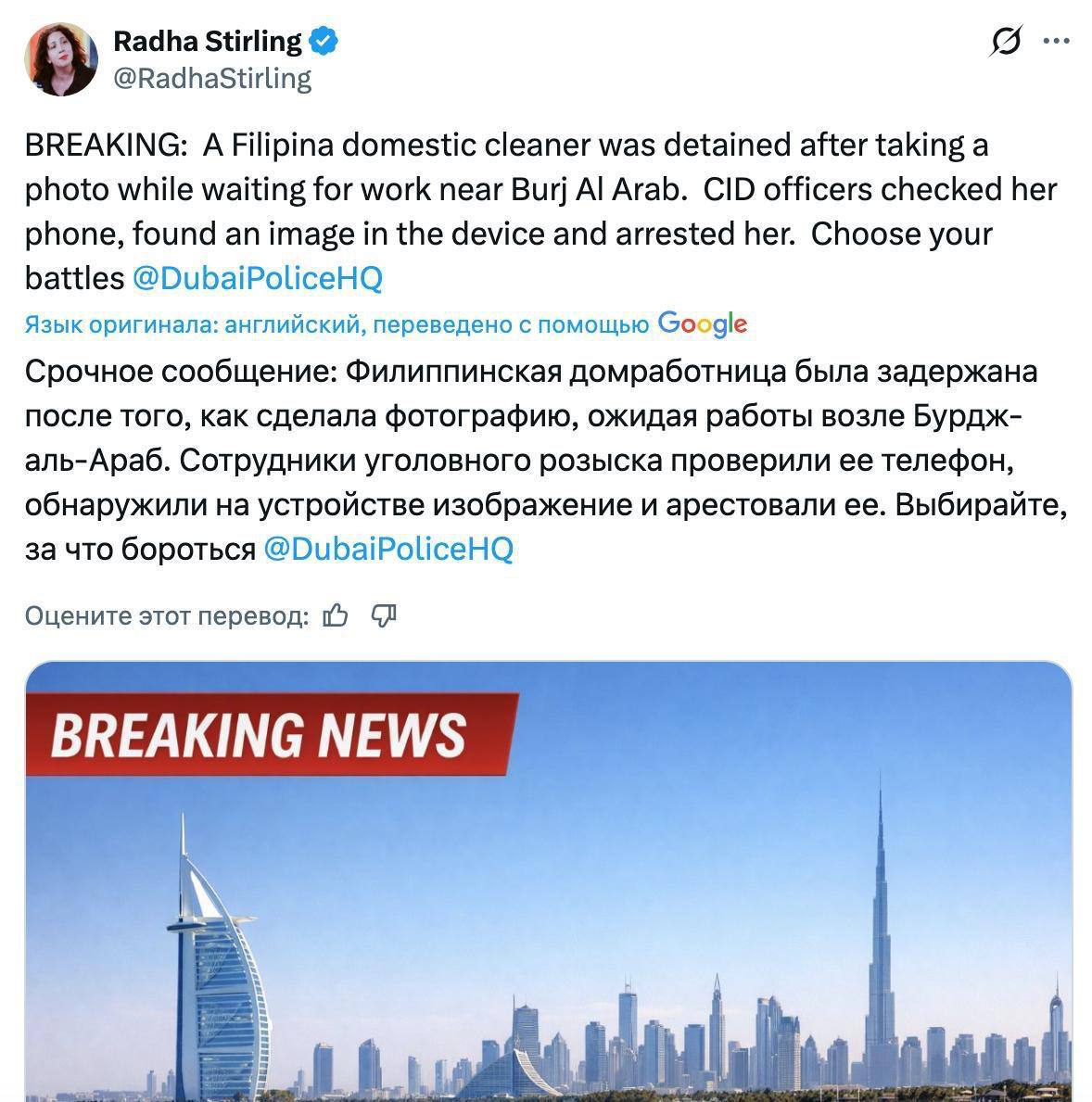Click the @DubaiPoliceHQ mention in Russian translation
This screenshot has height=1102, width=1092.
(x=388, y=549)
